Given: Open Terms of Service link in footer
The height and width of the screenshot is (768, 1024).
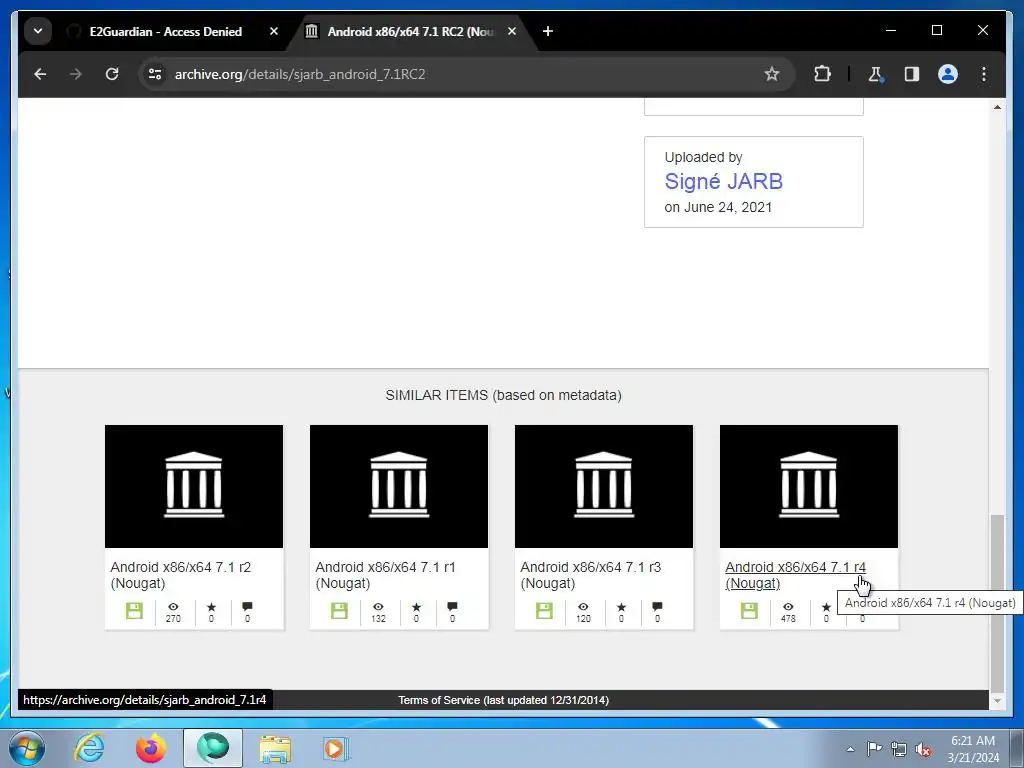Looking at the screenshot, I should coord(504,700).
